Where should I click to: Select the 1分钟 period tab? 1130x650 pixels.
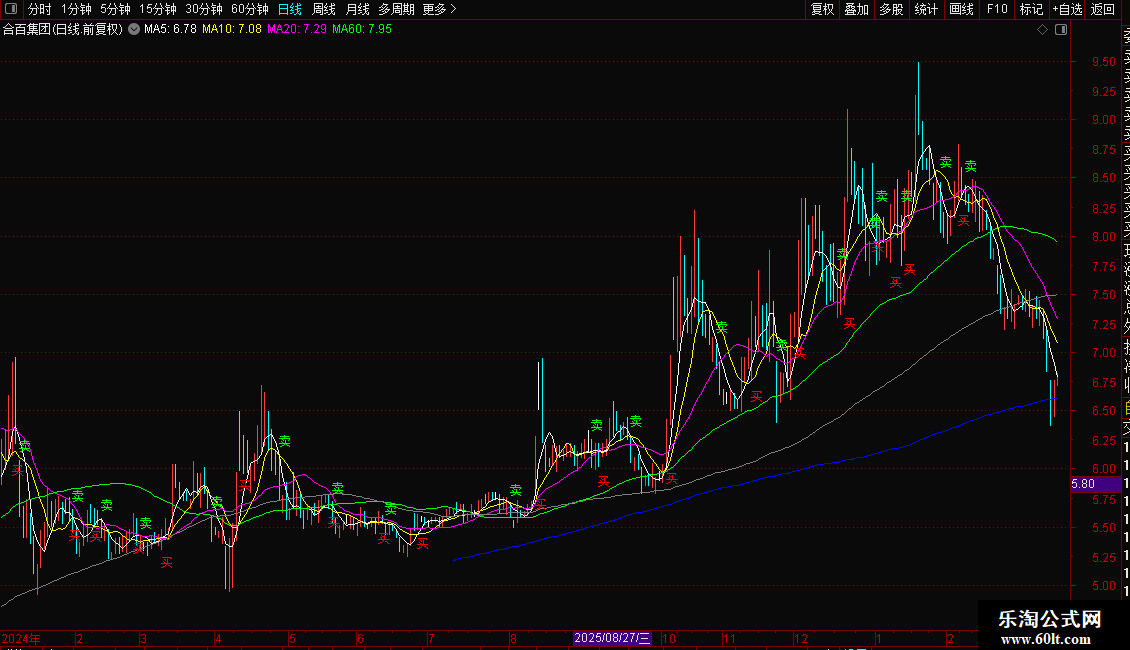pyautogui.click(x=76, y=9)
